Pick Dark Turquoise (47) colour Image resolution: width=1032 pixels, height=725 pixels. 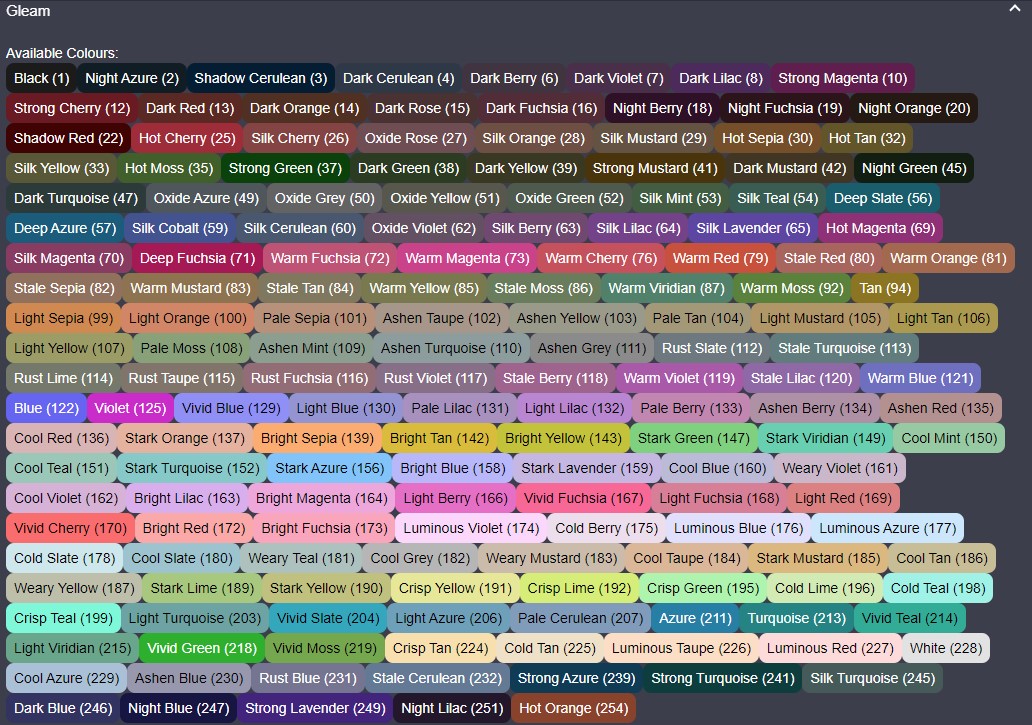[76, 199]
